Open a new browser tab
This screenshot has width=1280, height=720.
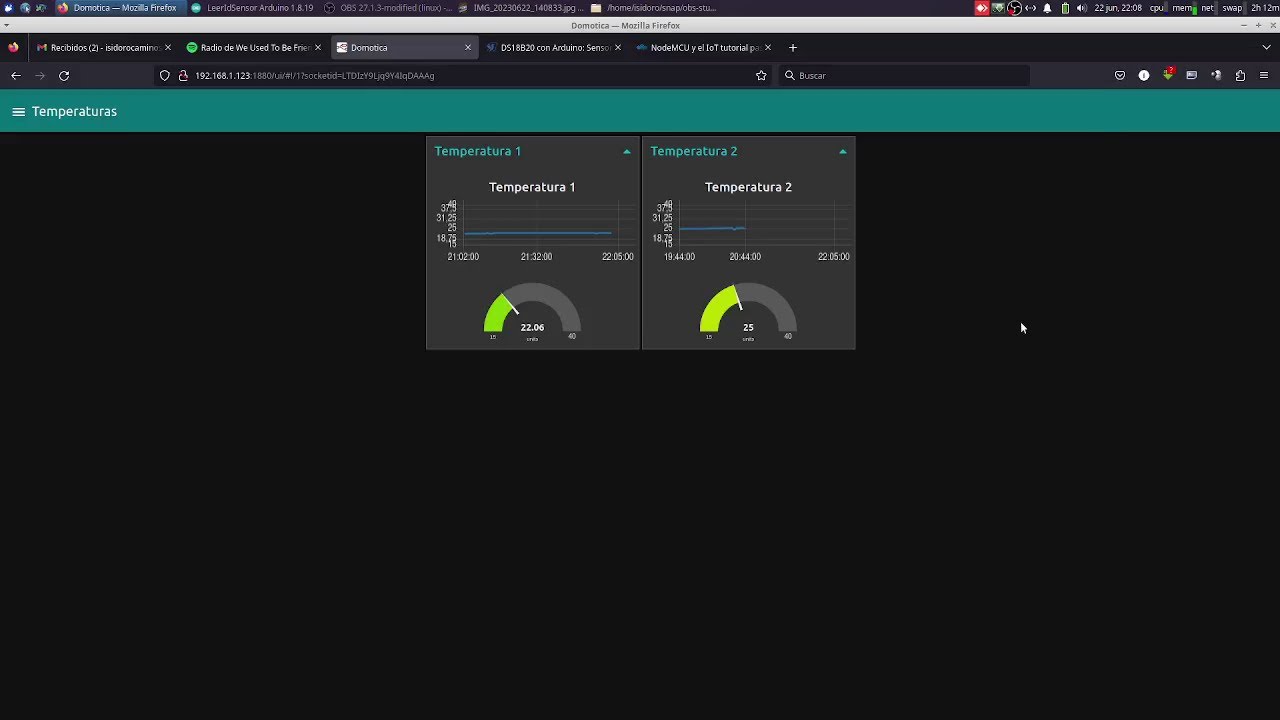[x=793, y=47]
